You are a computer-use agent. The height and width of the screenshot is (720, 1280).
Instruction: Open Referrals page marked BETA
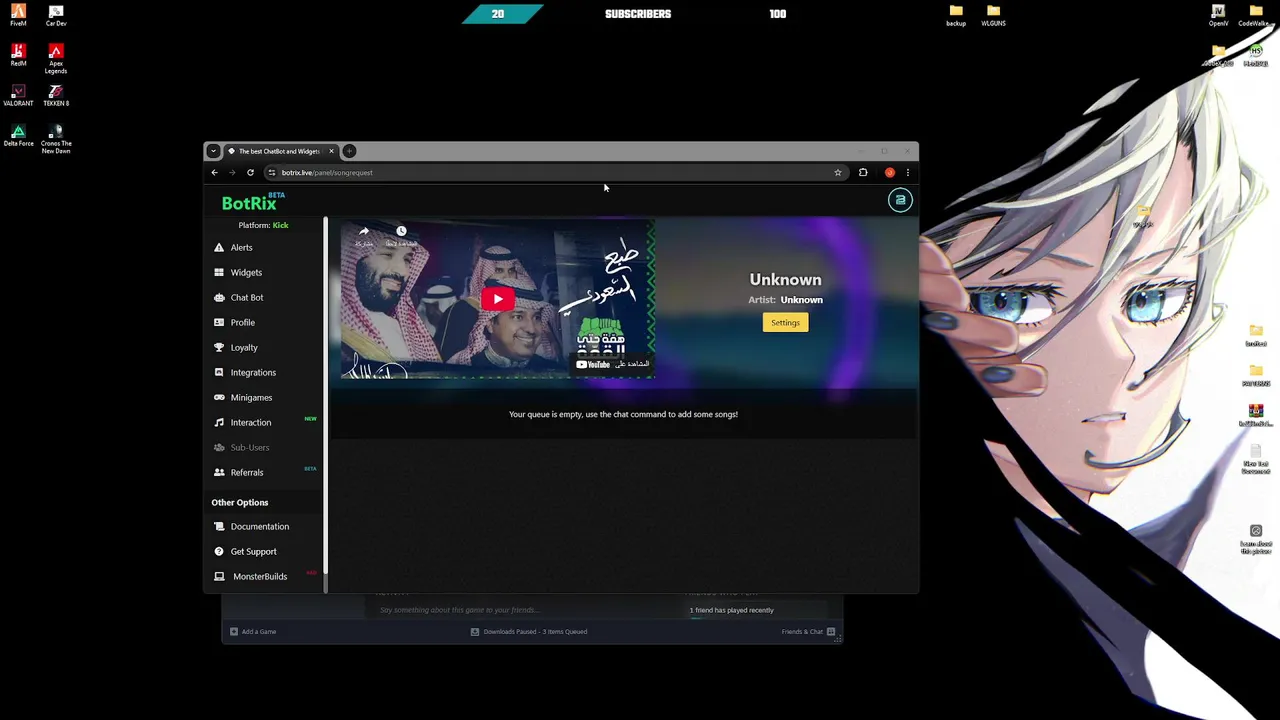[x=247, y=472]
